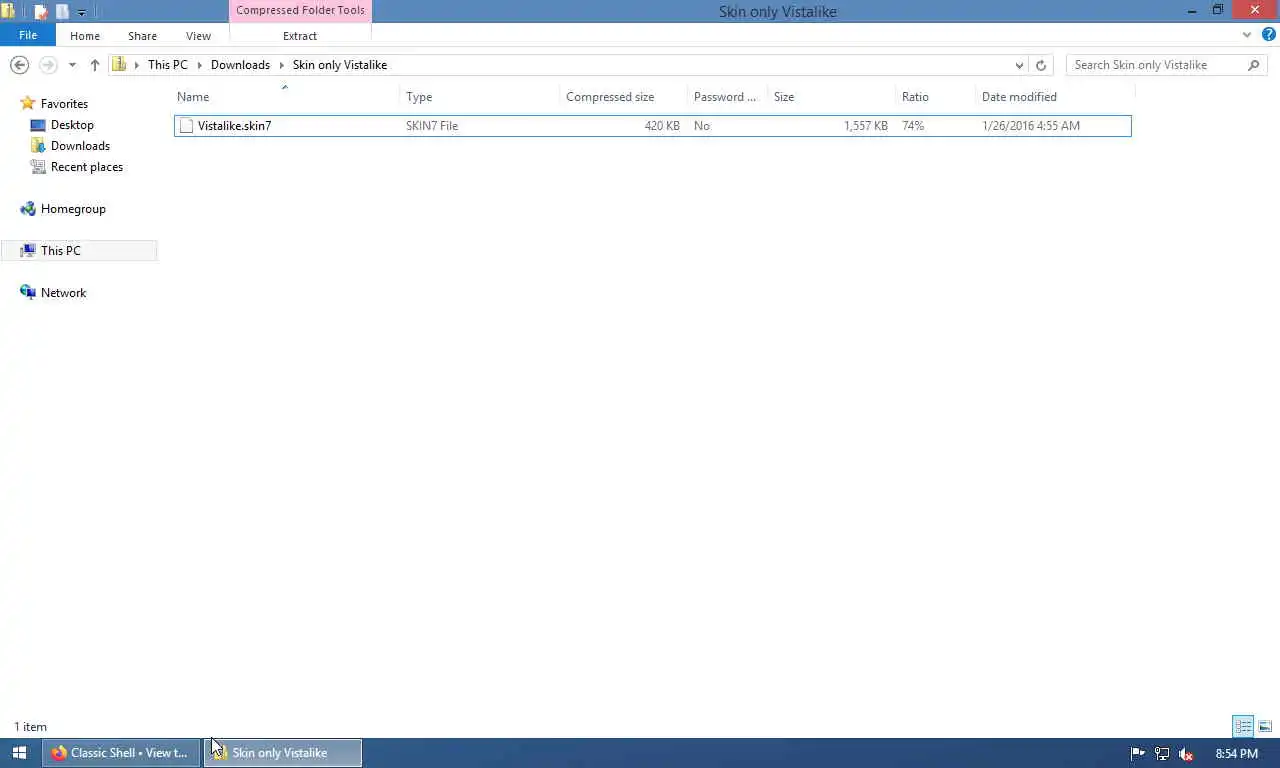
Task: Select Network in navigation pane
Action: [63, 293]
